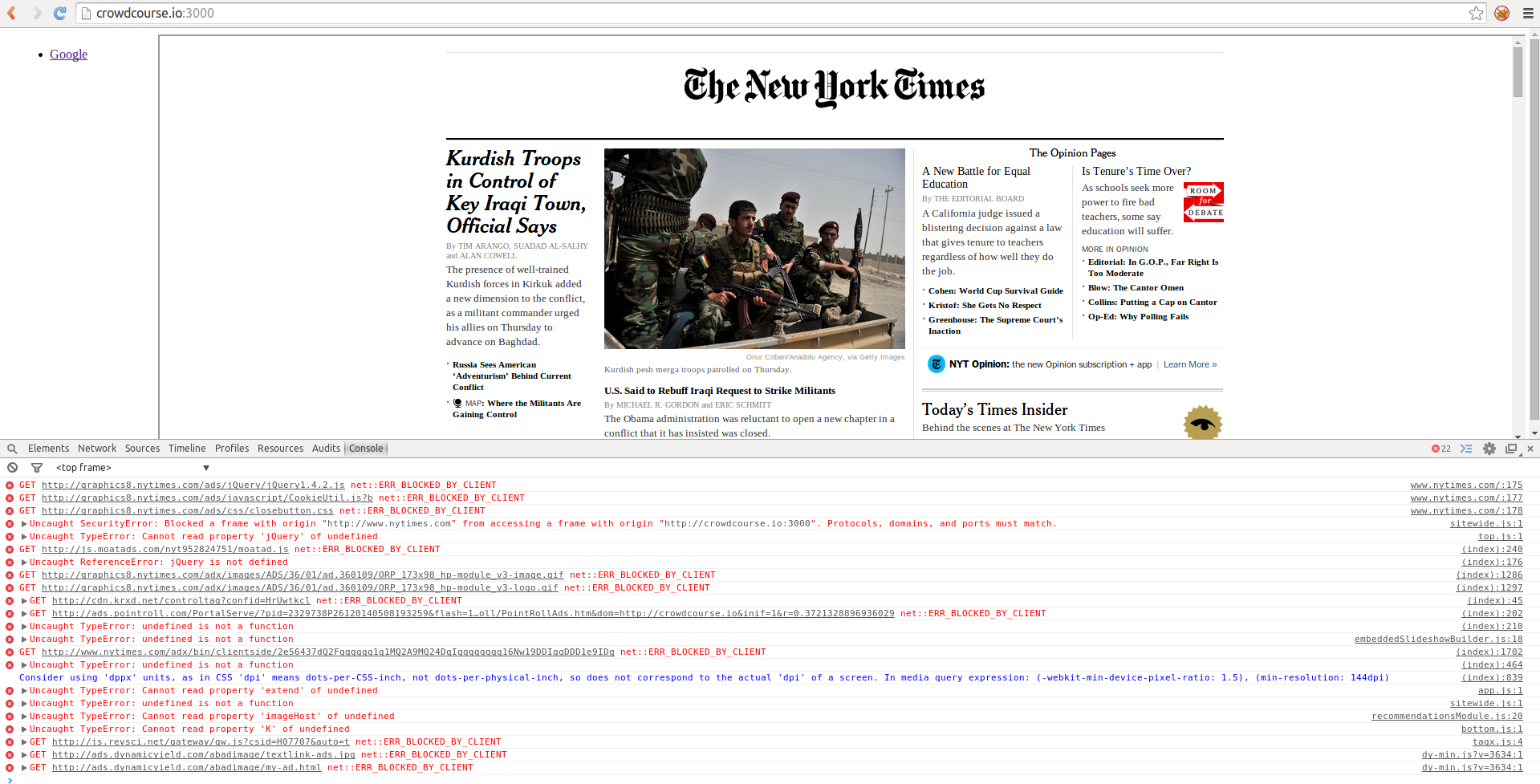Open DevTools settings gear

1489,449
